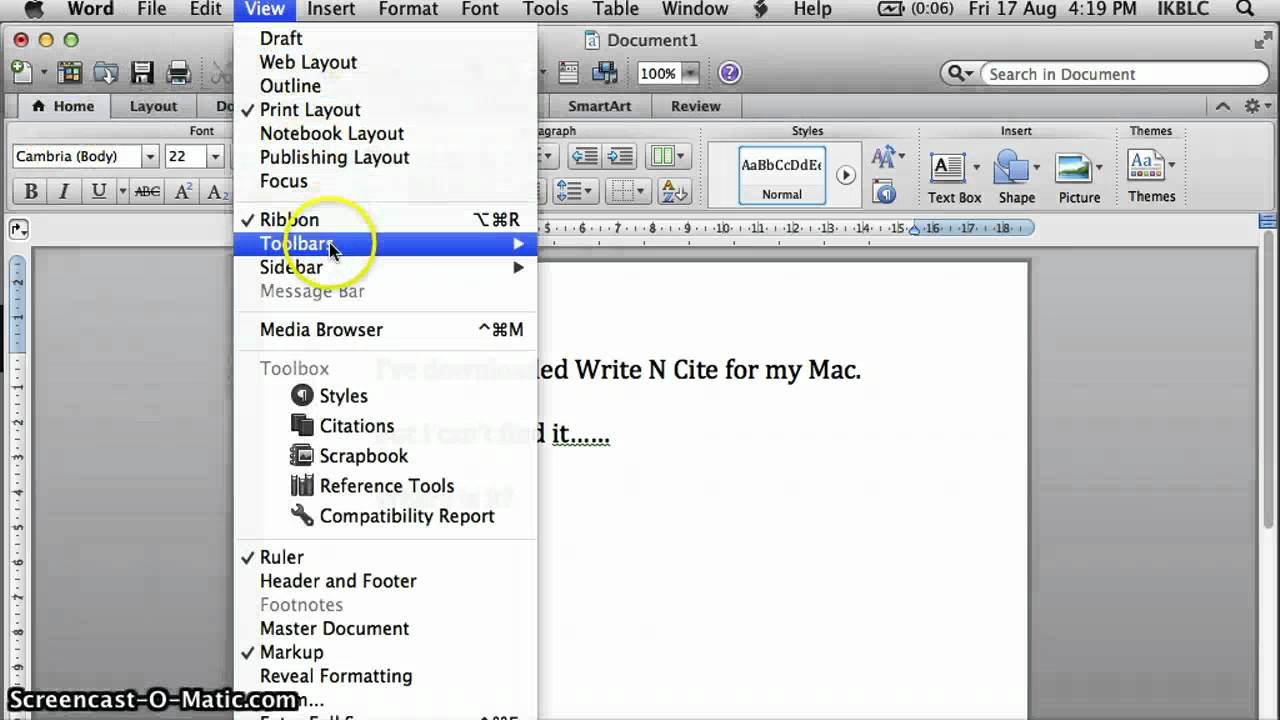Toggle the Sidebar toolbar icon
The image size is (1280, 720).
pos(568,72)
